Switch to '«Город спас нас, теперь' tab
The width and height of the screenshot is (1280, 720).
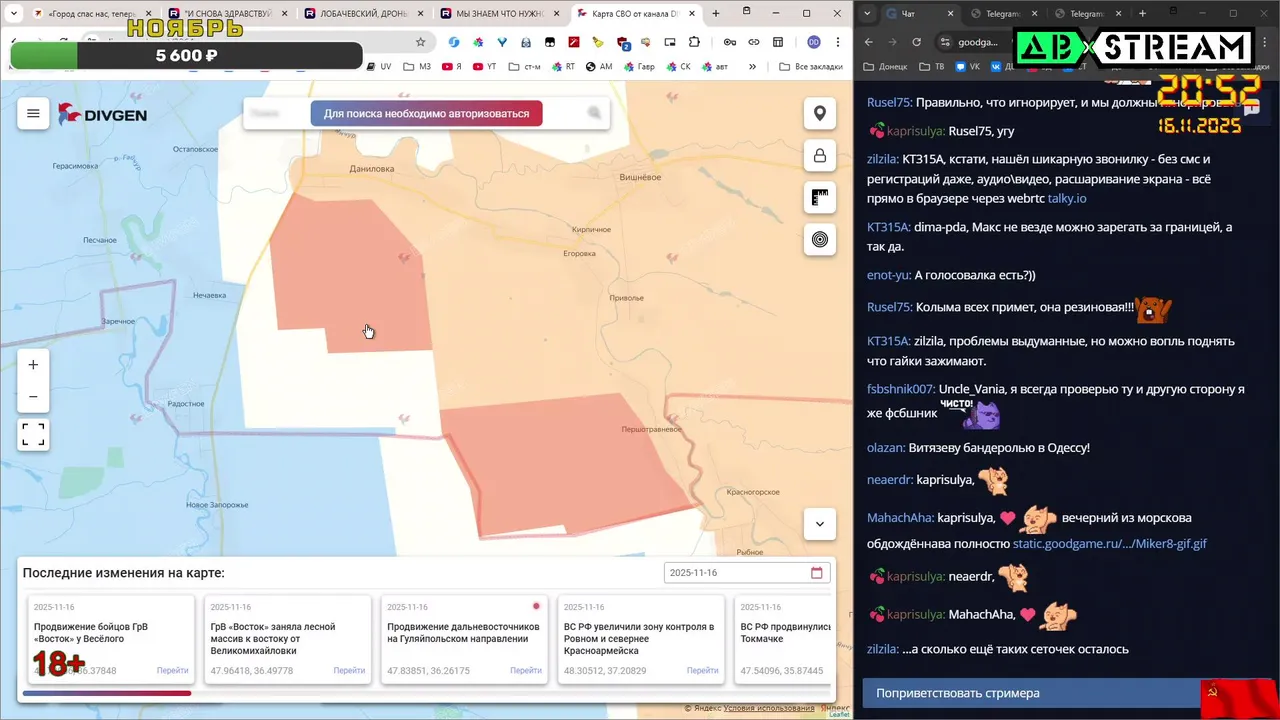[x=90, y=14]
